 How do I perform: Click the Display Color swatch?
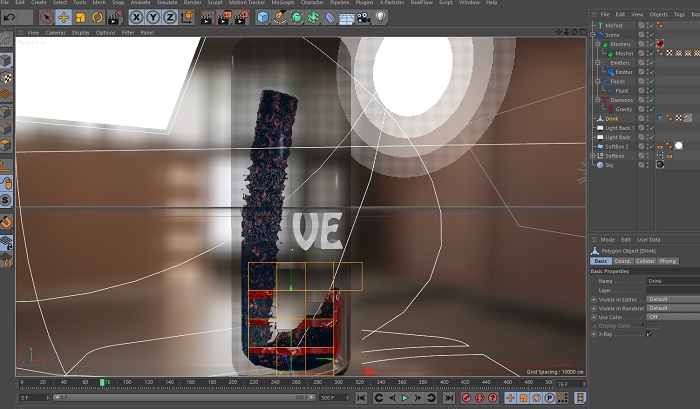pyautogui.click(x=653, y=326)
